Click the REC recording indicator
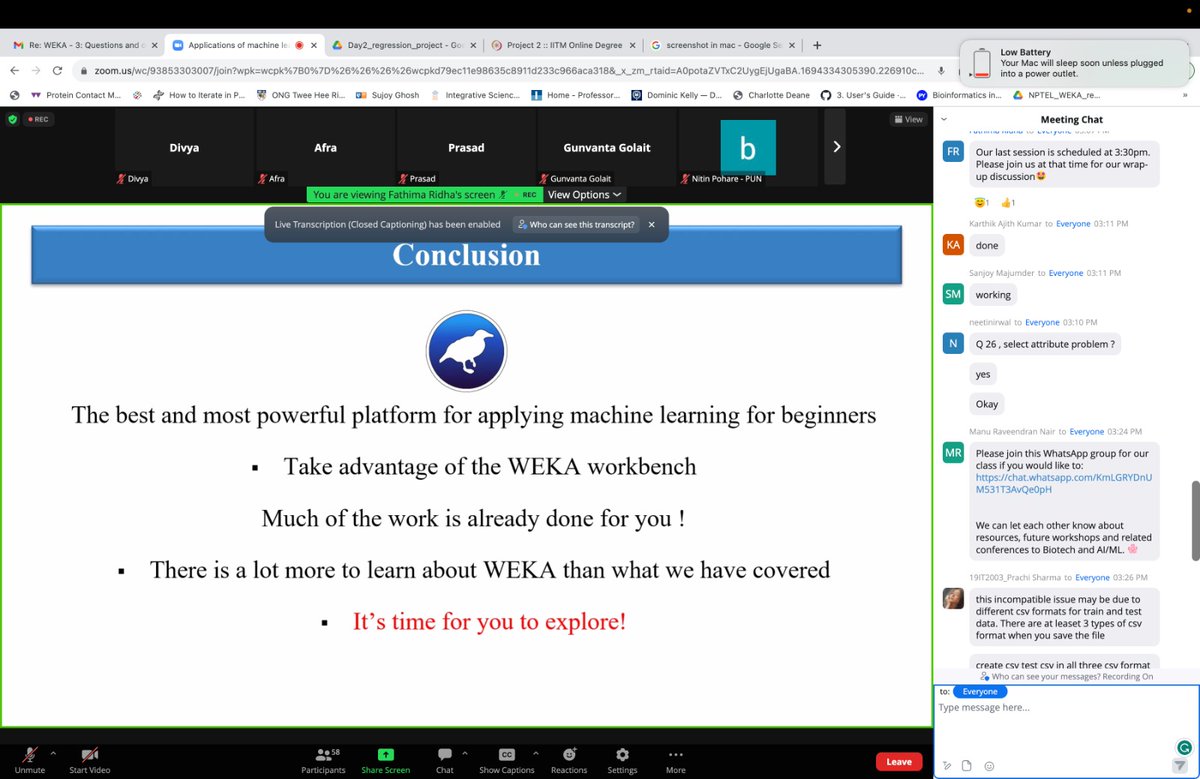 (x=38, y=119)
